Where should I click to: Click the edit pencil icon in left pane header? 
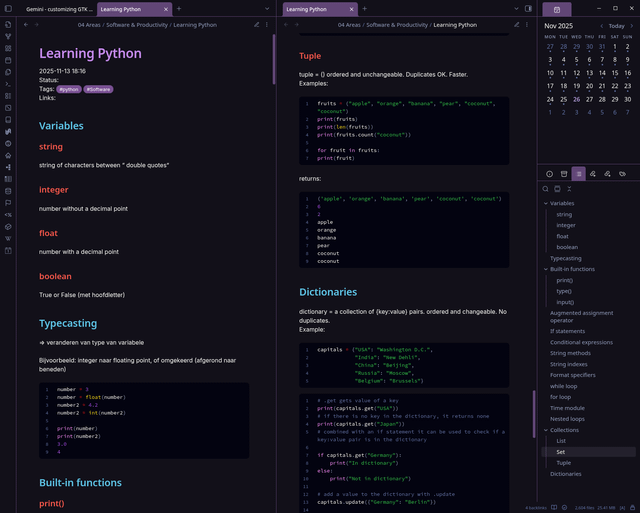[256, 24]
